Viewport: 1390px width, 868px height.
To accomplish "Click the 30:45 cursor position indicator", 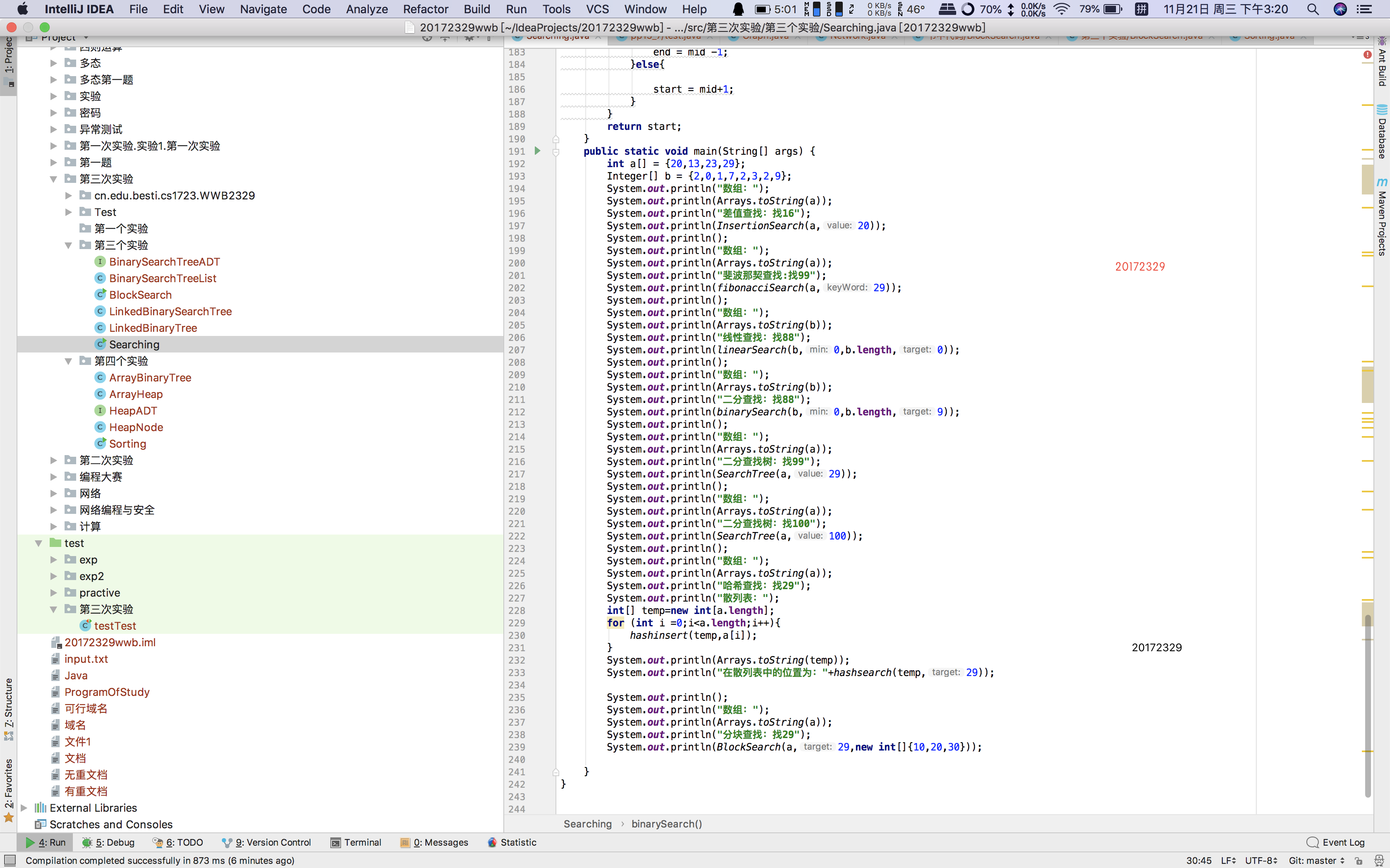I will coord(1199,860).
